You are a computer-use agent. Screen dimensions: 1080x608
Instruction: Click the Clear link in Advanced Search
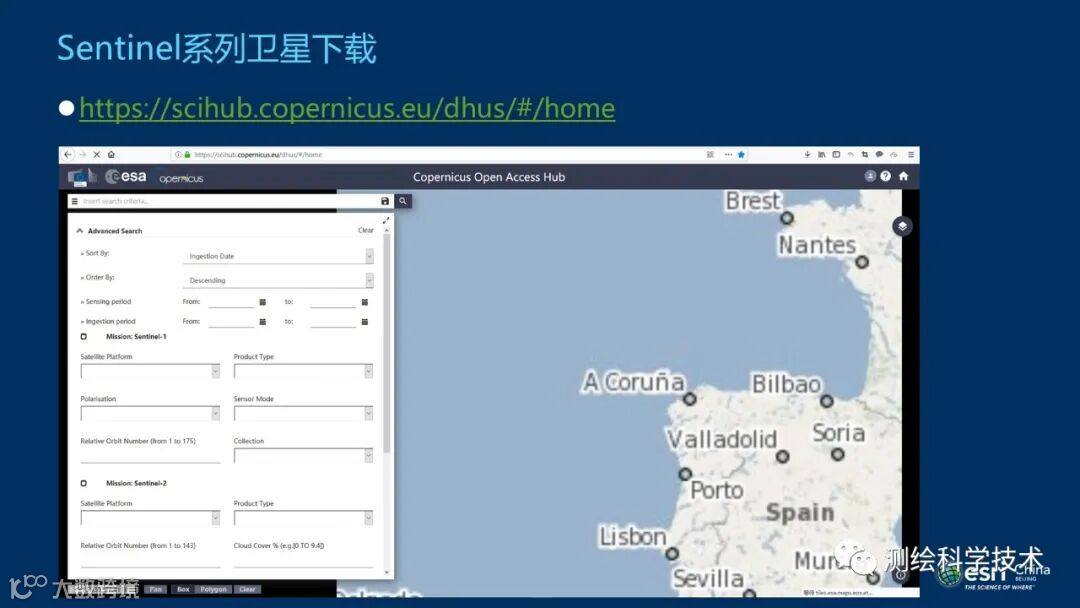[x=366, y=230]
